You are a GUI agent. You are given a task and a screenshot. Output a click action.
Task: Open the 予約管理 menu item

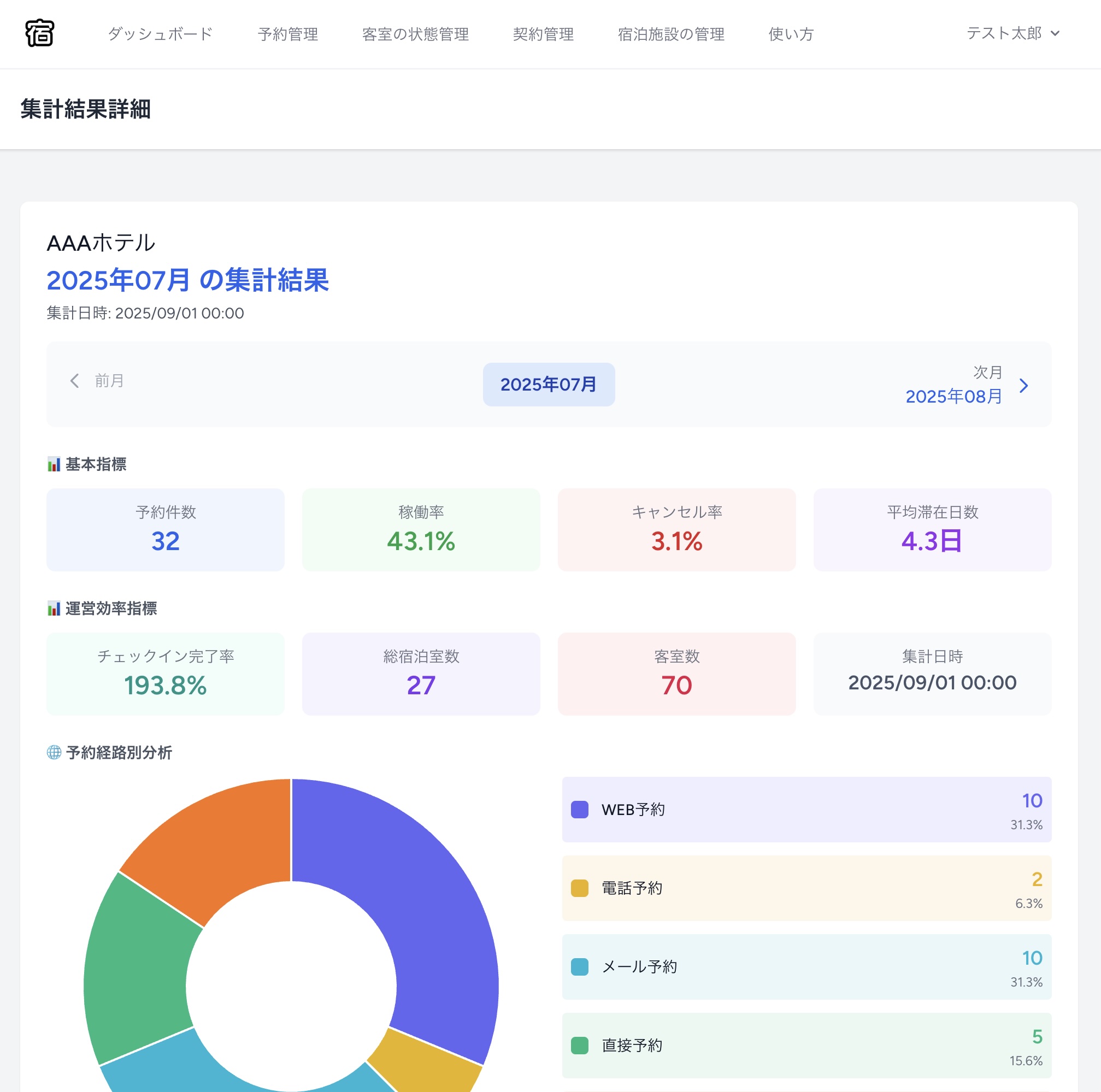289,34
